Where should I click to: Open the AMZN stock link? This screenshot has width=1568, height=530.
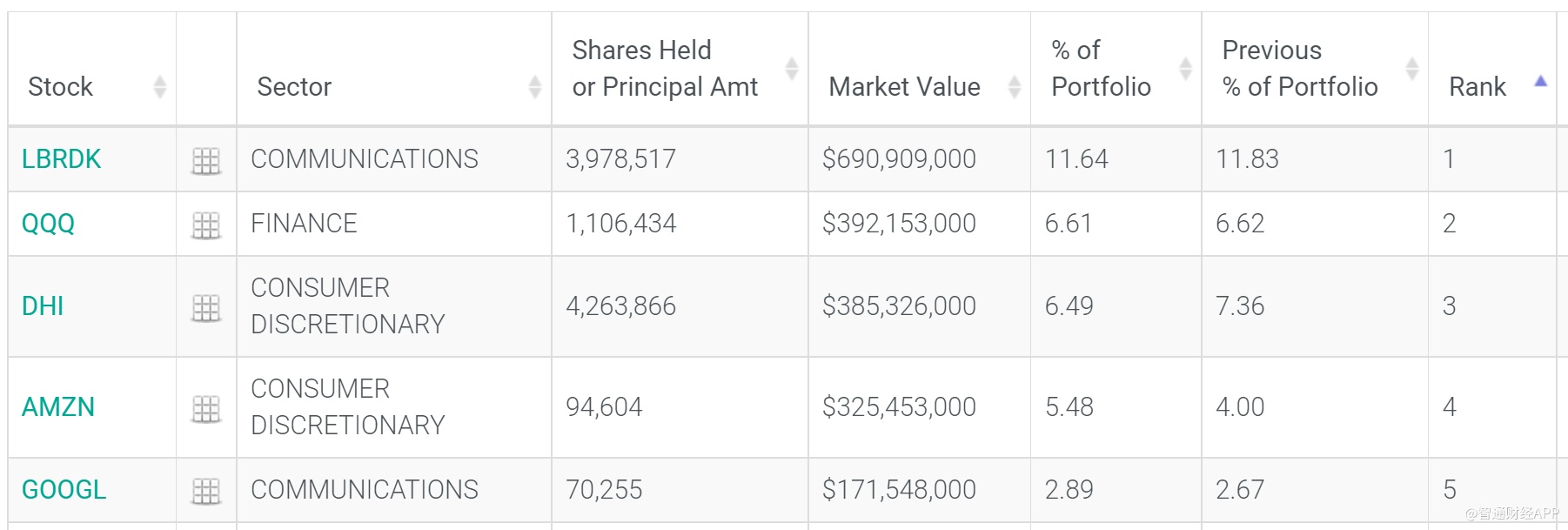coord(57,407)
